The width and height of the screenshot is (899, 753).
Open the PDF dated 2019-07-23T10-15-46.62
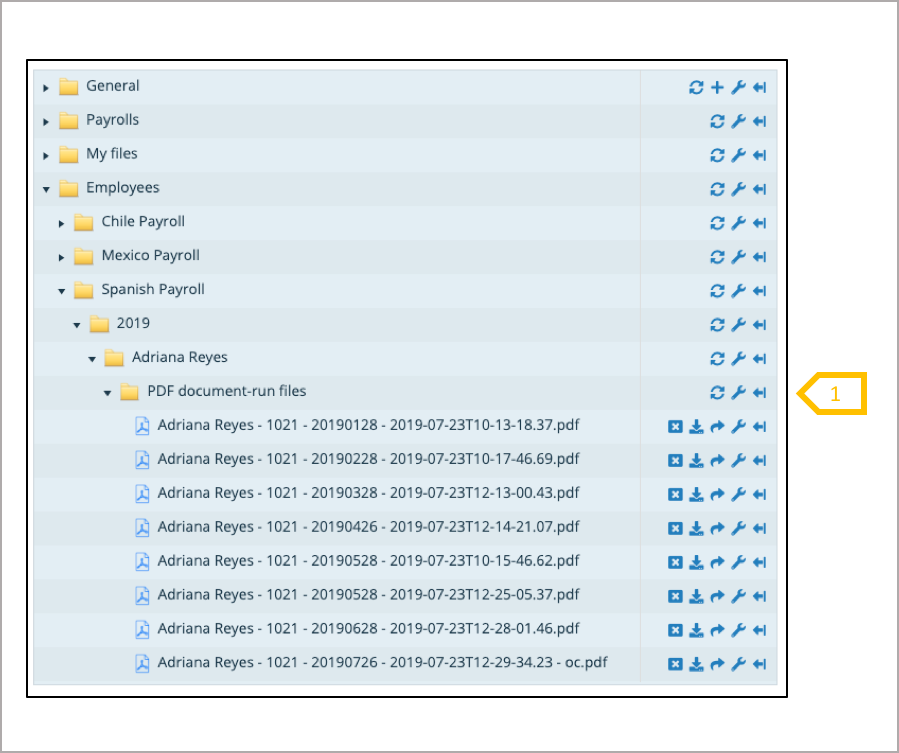[368, 561]
